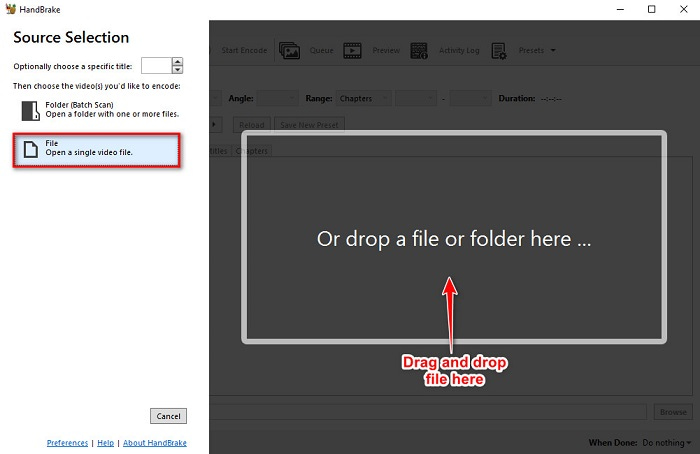Focus the specific title input box
The width and height of the screenshot is (700, 454).
[x=157, y=66]
